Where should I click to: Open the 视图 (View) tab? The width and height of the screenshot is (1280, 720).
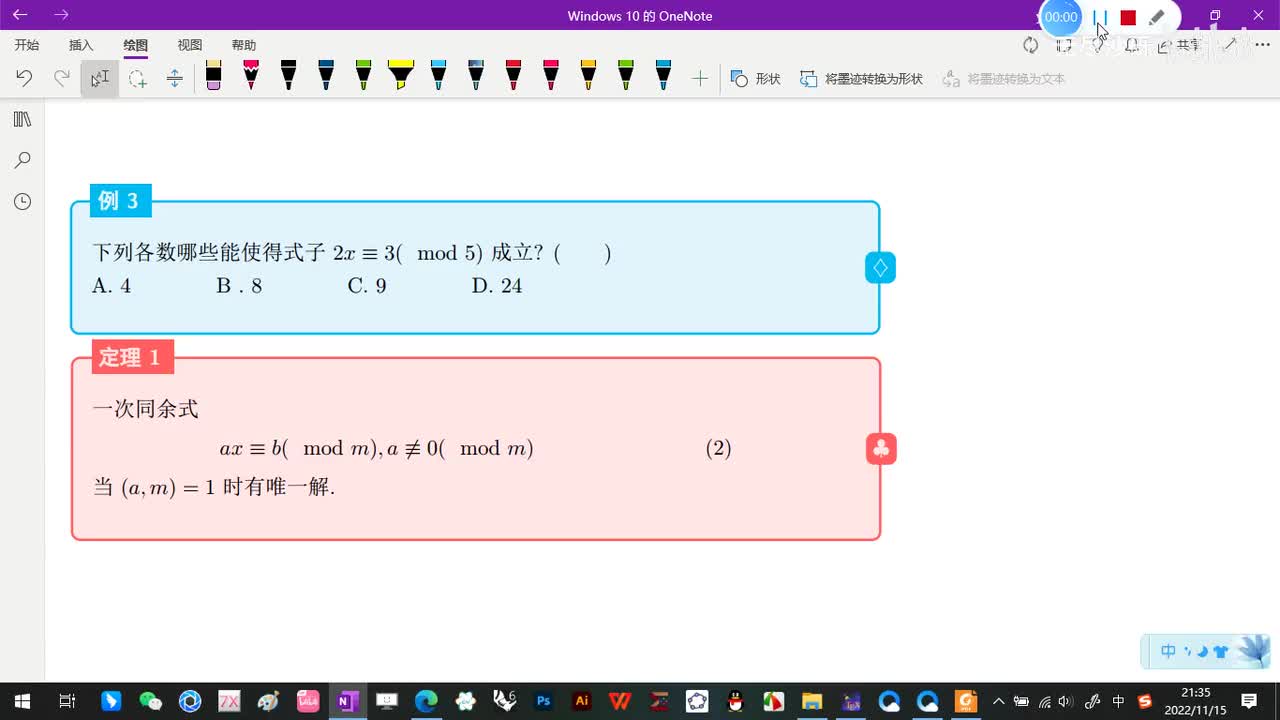point(189,45)
